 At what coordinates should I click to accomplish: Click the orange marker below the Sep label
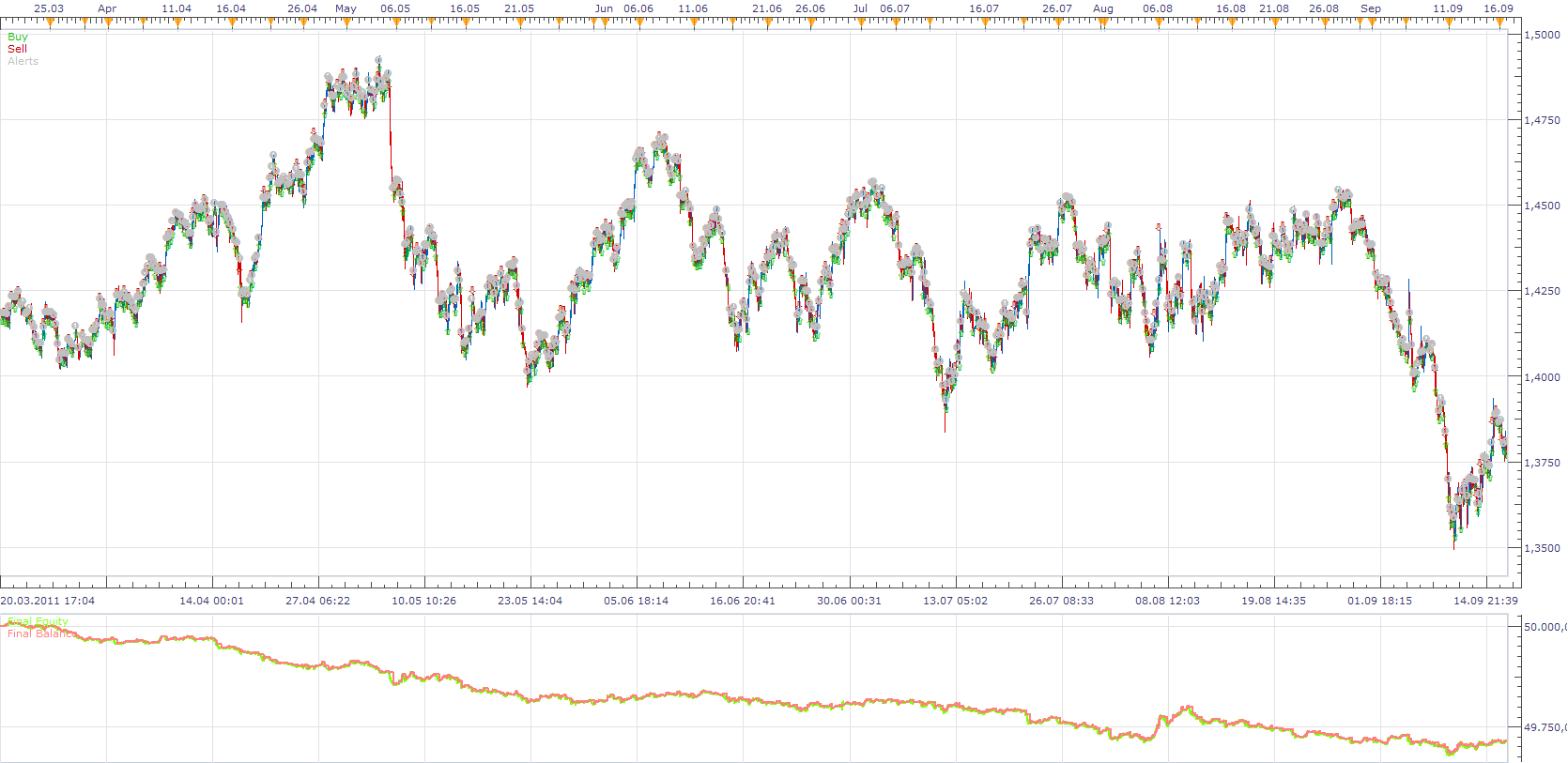[1372, 22]
